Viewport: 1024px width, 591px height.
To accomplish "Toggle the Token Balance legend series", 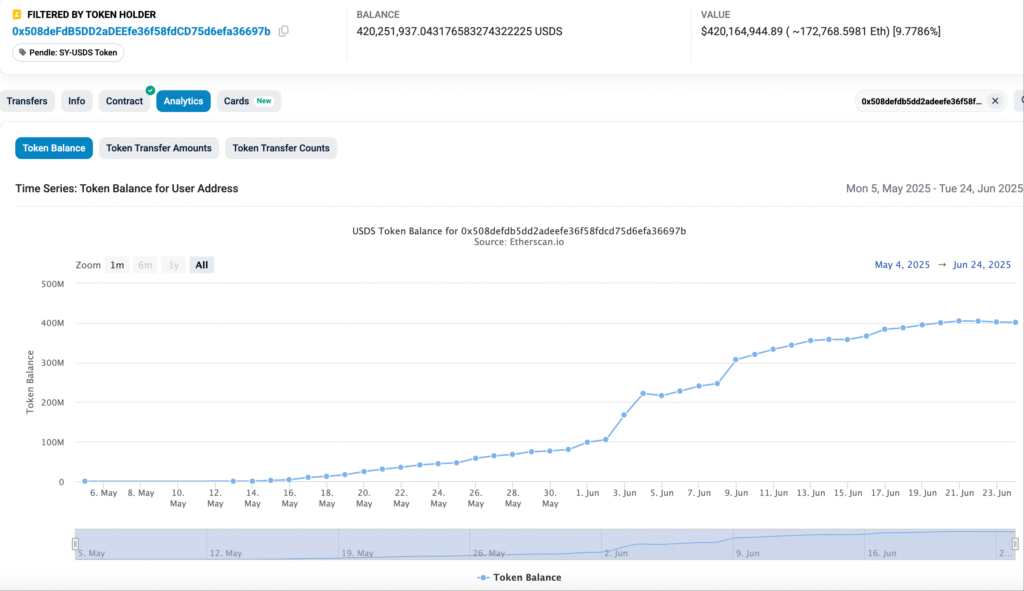I will point(519,577).
